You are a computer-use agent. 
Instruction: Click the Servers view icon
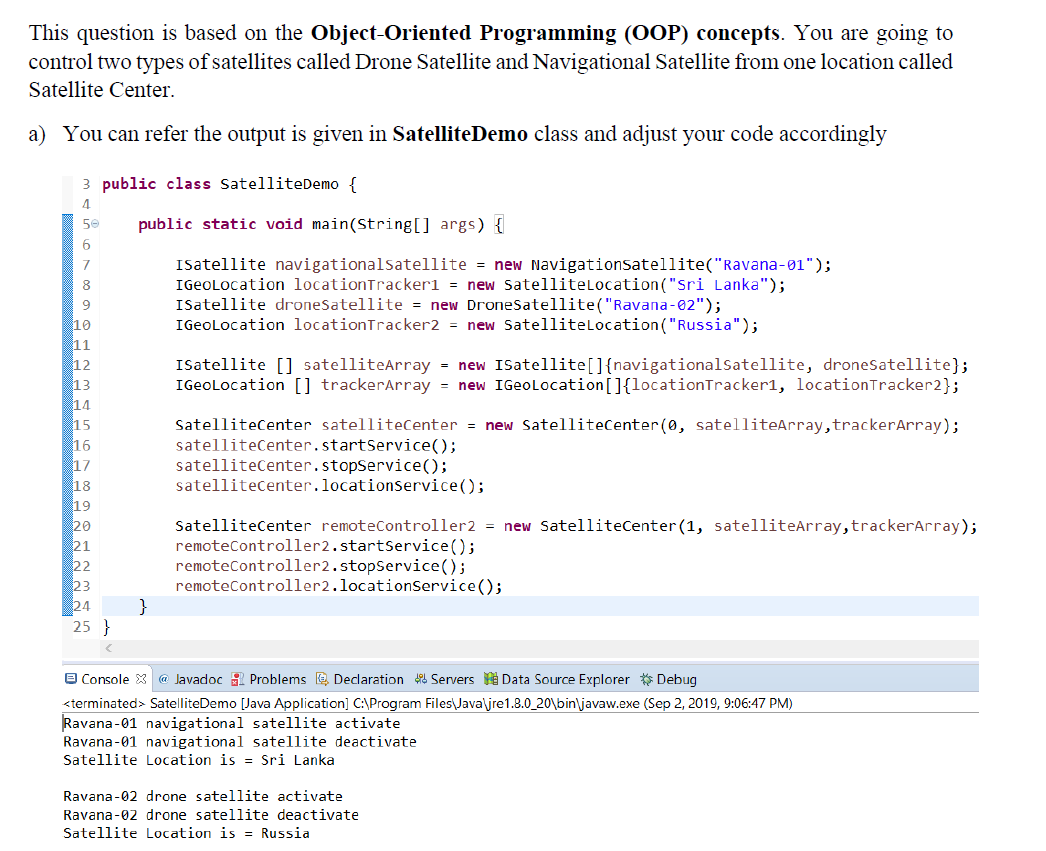420,679
